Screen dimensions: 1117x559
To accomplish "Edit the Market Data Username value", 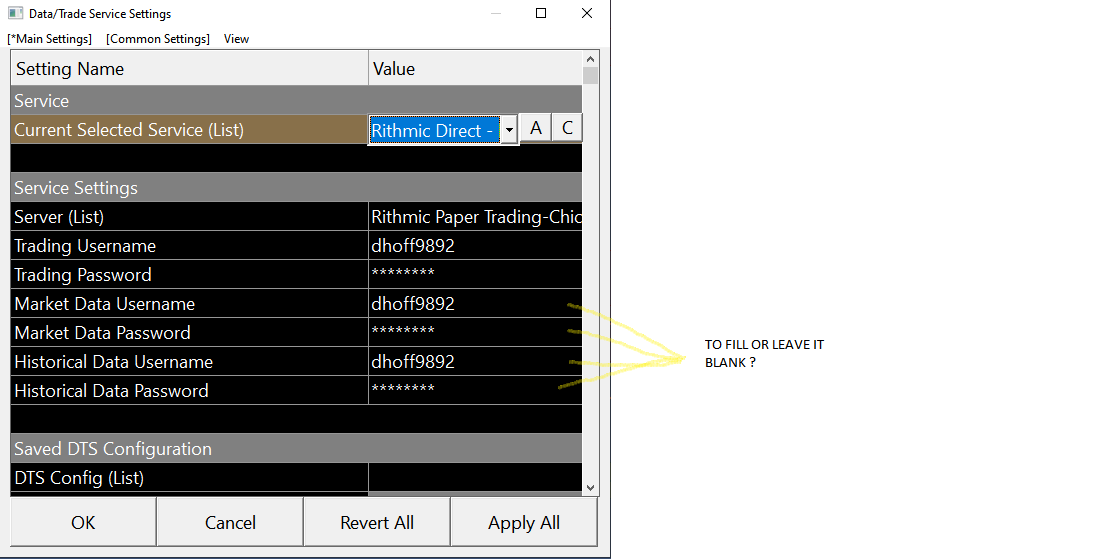I will pos(475,304).
